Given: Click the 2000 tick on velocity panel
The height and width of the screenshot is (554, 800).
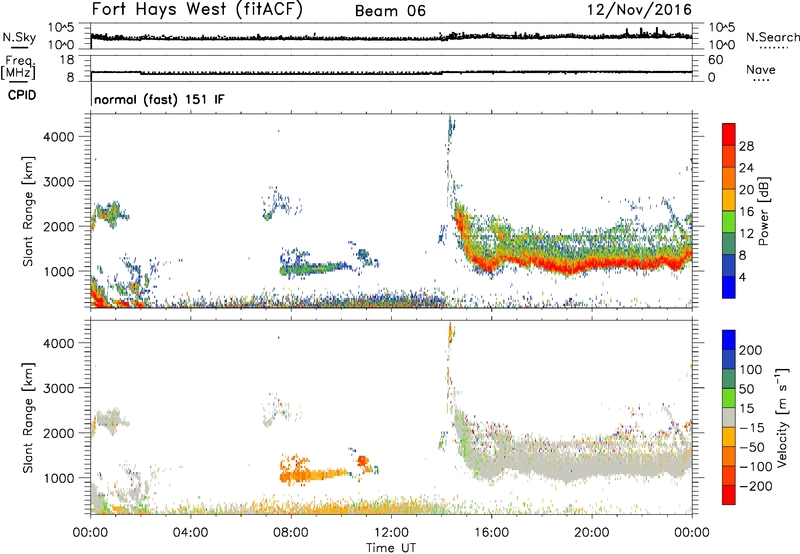Looking at the screenshot, I should tap(59, 433).
